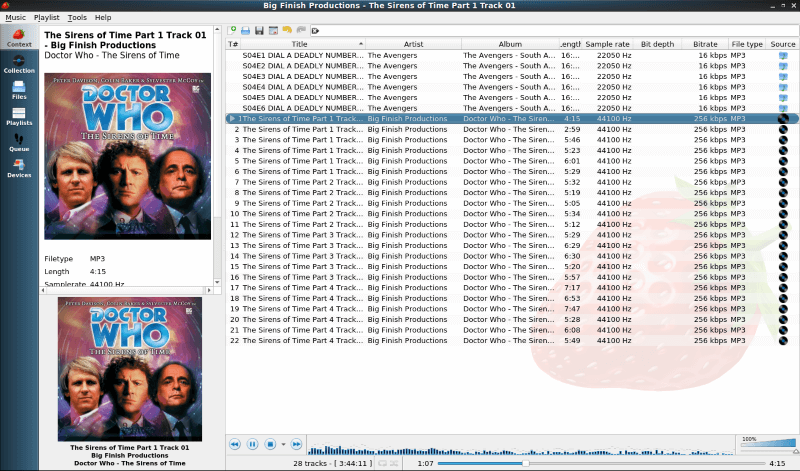Select The Avengers artist cell for S04E4
800x471 pixels.
(392, 87)
